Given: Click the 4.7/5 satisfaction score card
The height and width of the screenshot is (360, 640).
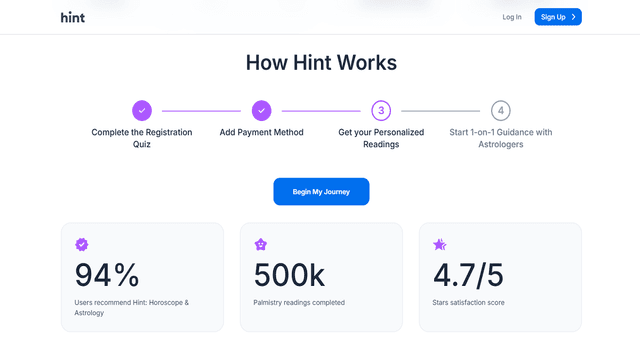Looking at the screenshot, I should [500, 277].
